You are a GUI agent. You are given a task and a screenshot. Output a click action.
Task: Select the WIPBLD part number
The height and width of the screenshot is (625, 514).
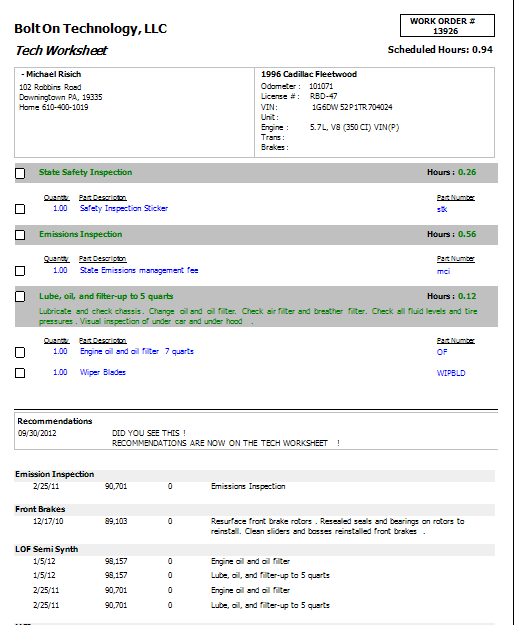click(451, 373)
